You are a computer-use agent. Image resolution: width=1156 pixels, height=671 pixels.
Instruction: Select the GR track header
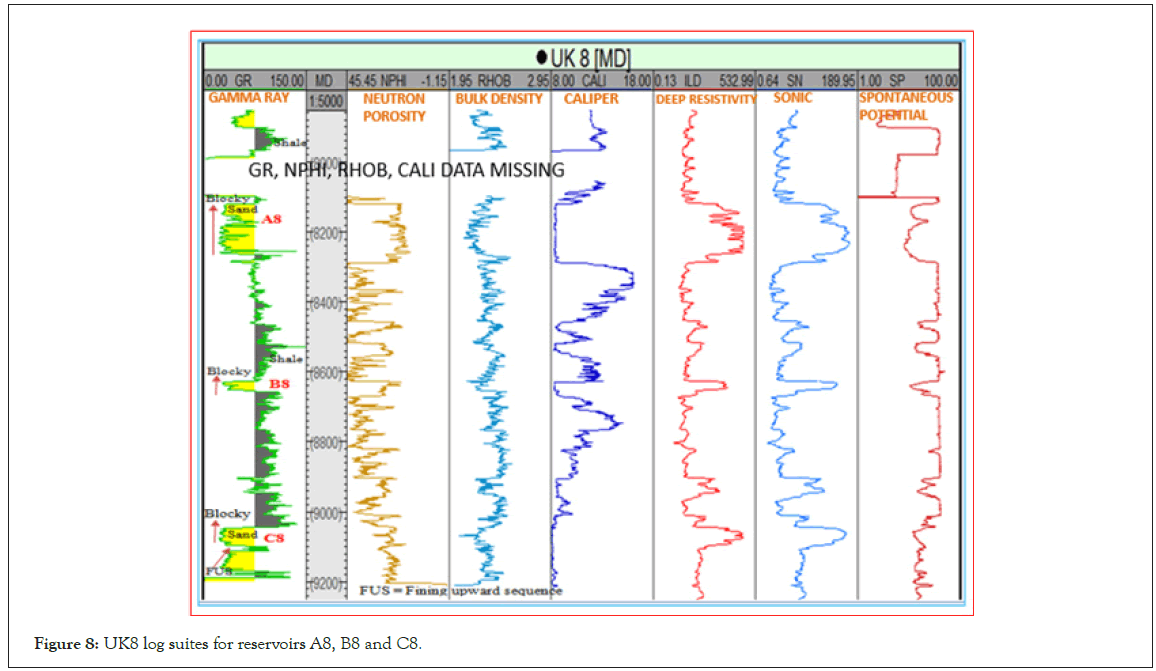253,80
